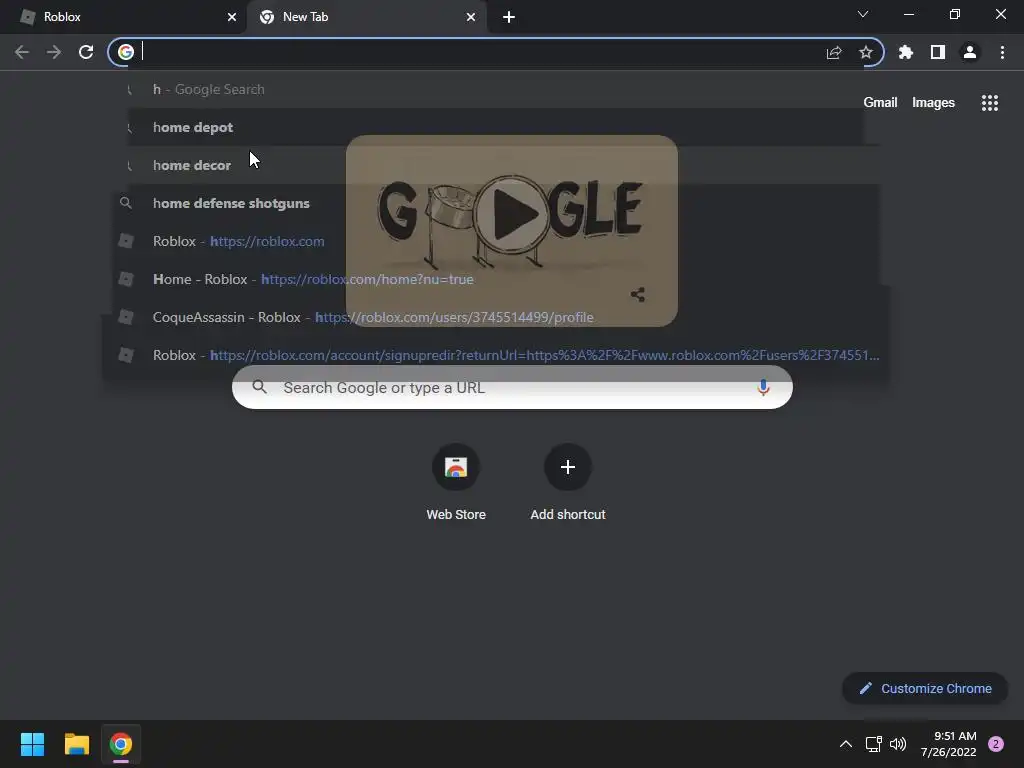This screenshot has height=768, width=1024.
Task: Open the Google apps grid
Action: tap(989, 103)
